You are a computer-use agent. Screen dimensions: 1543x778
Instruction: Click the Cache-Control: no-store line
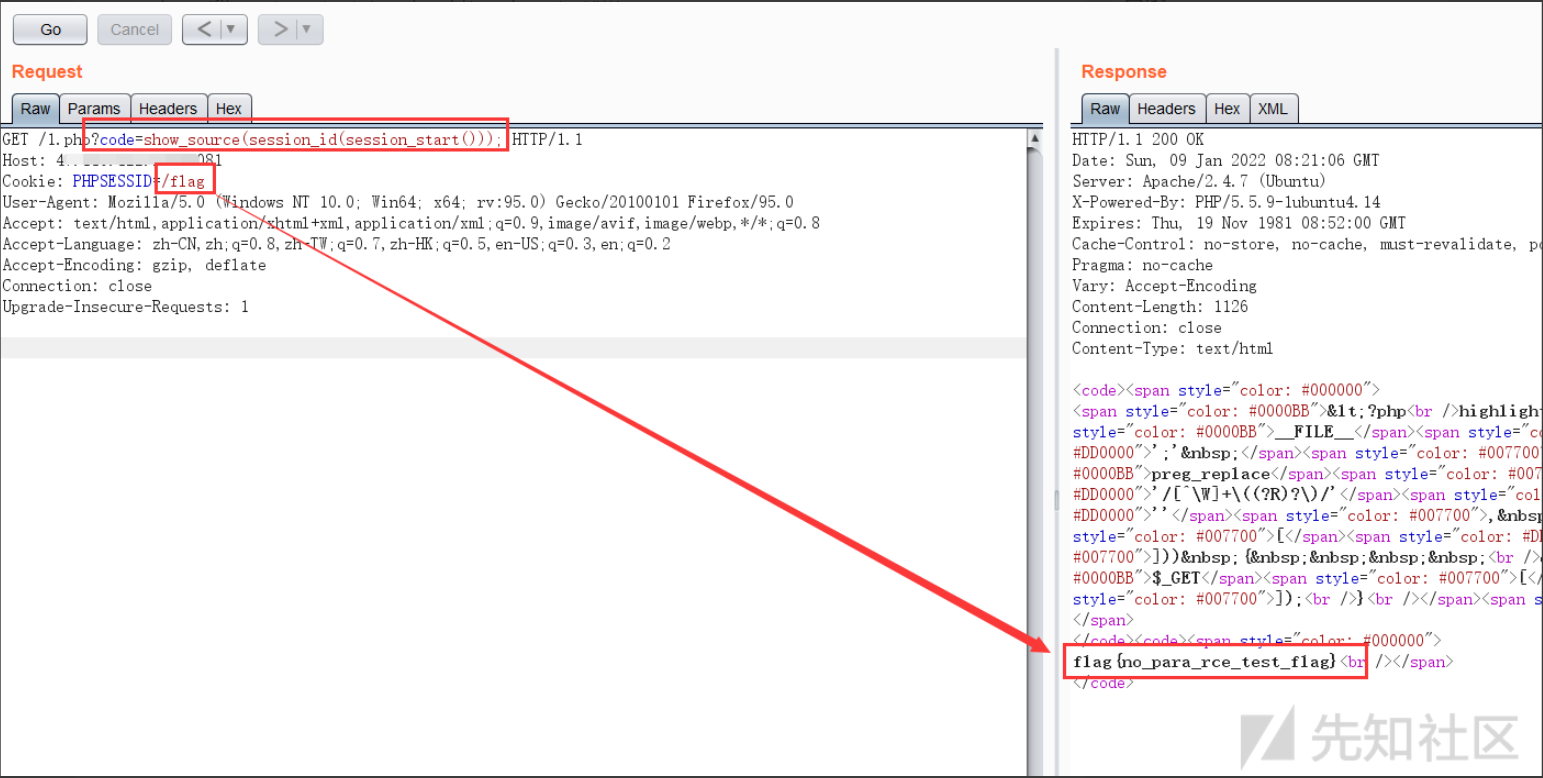[x=1306, y=244]
